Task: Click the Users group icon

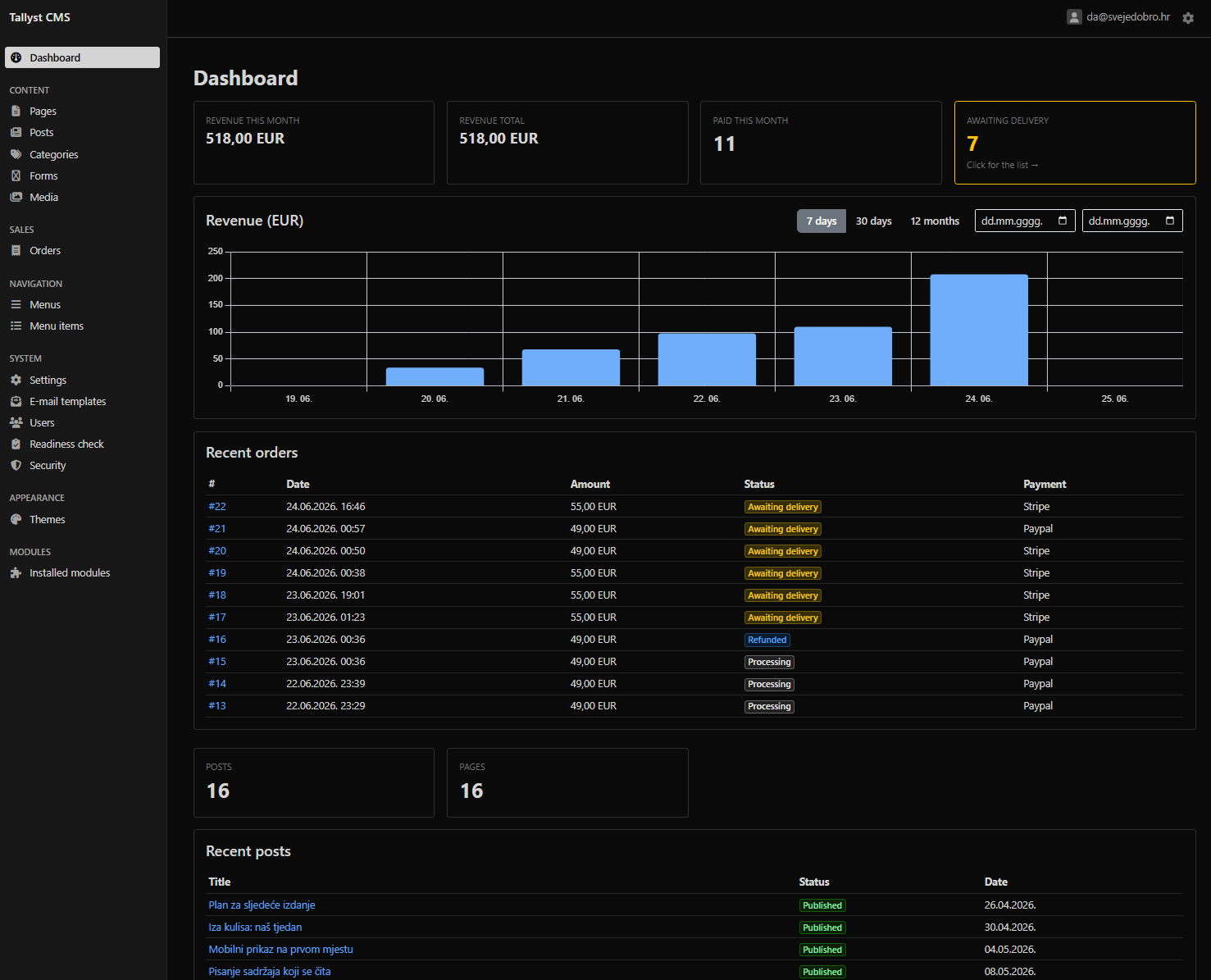Action: point(16,422)
